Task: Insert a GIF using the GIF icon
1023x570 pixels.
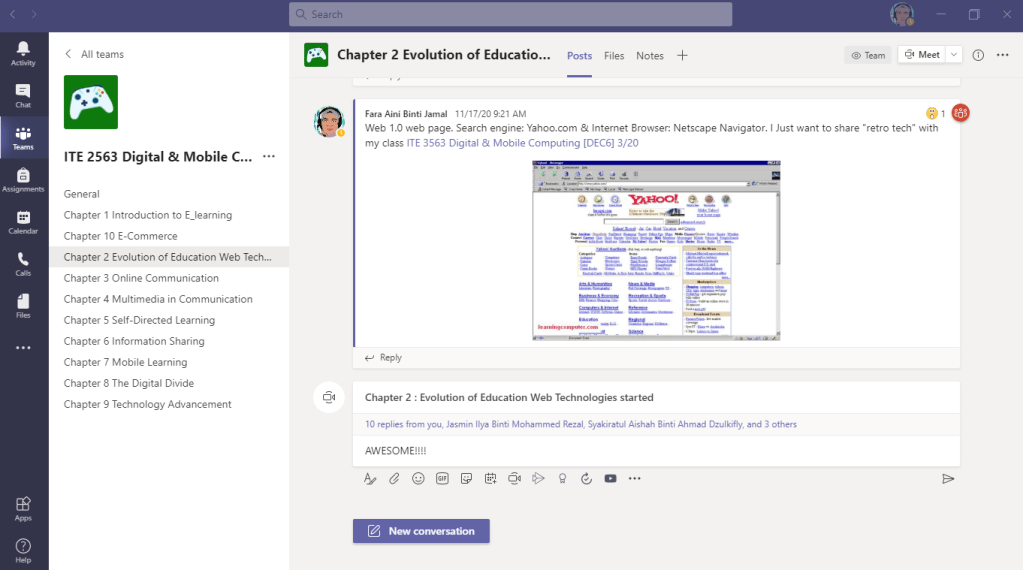Action: pyautogui.click(x=442, y=479)
